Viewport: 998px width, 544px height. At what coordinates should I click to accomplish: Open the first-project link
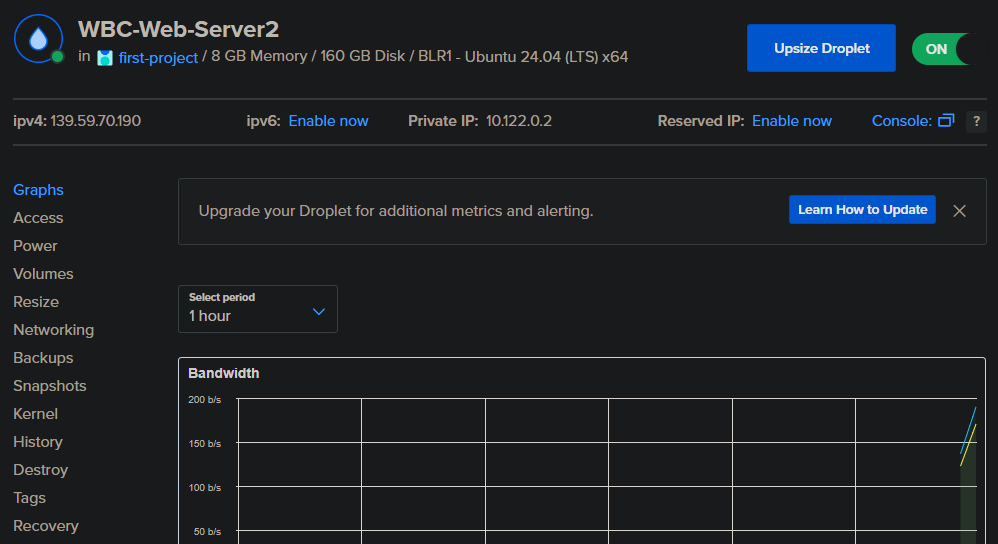click(158, 58)
